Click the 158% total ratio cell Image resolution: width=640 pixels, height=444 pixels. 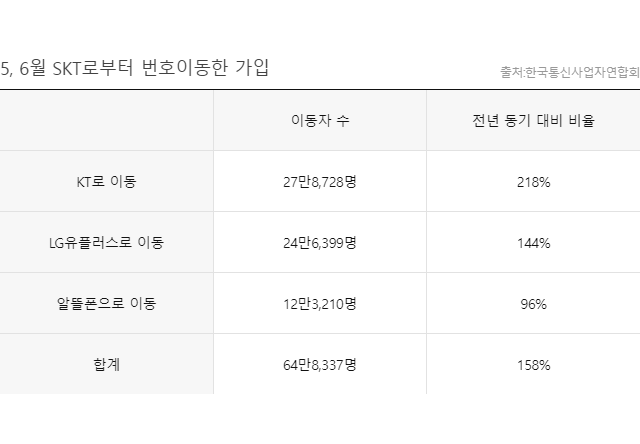(x=533, y=365)
